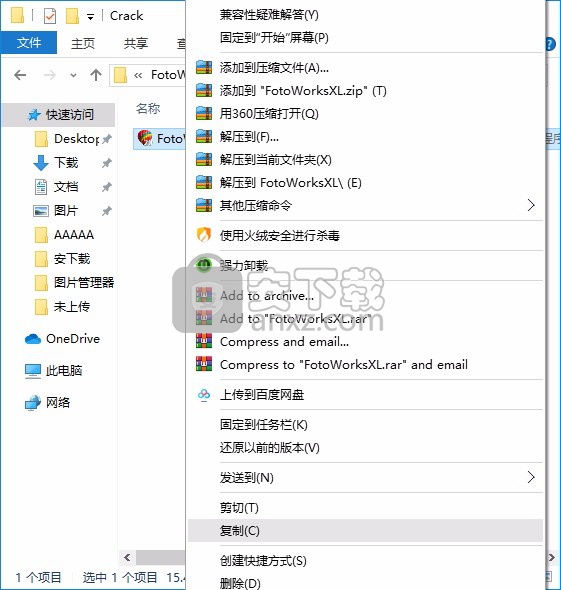Click the FotoWorks balloon file icon

point(145,138)
